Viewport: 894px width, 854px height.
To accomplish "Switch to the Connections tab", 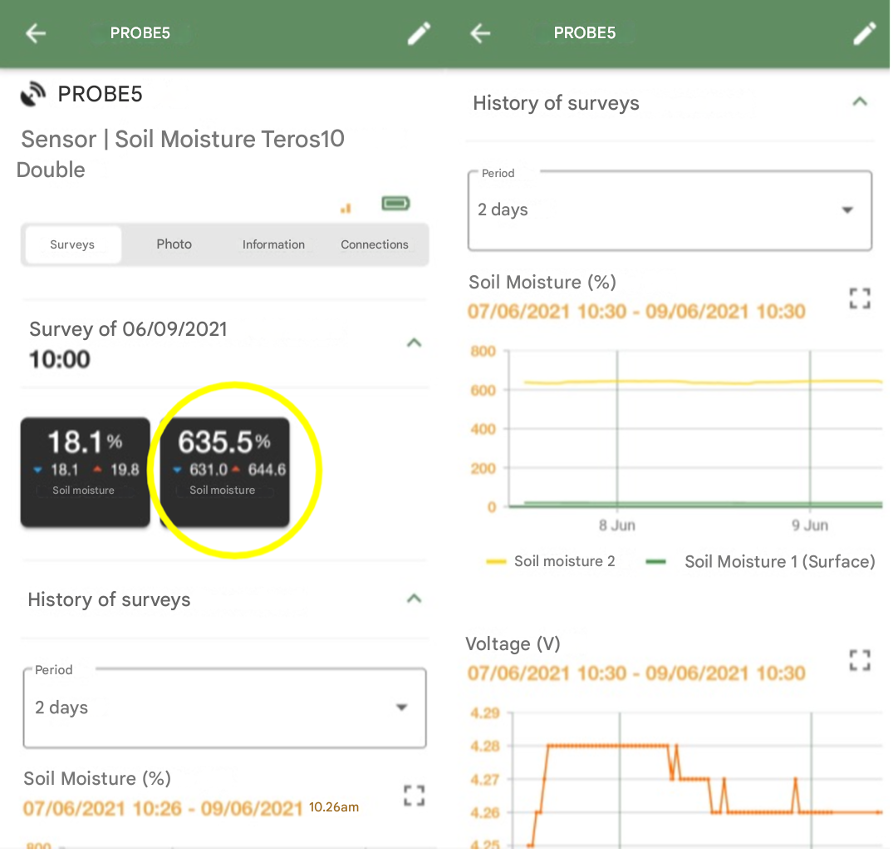I will click(375, 245).
